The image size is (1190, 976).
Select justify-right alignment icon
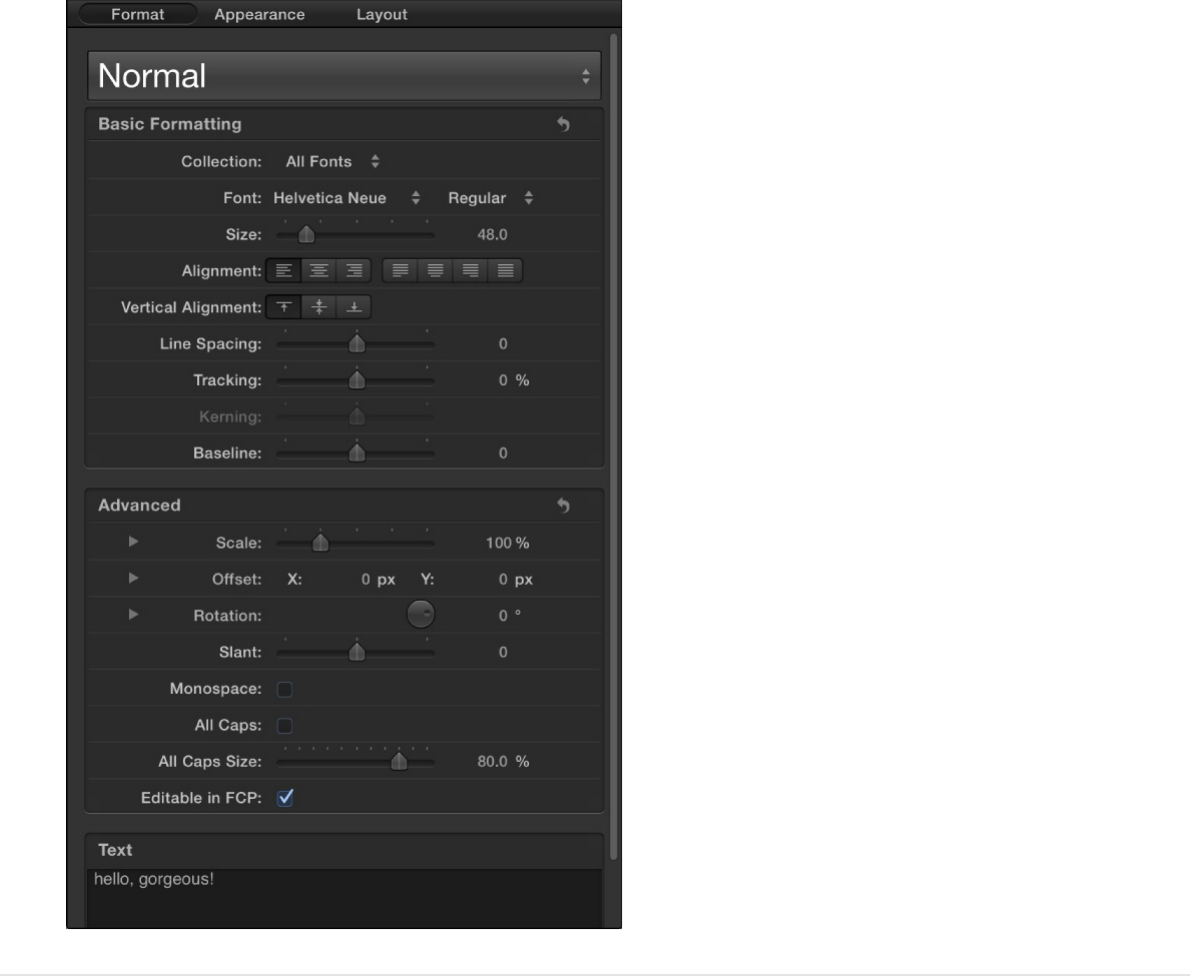(470, 270)
